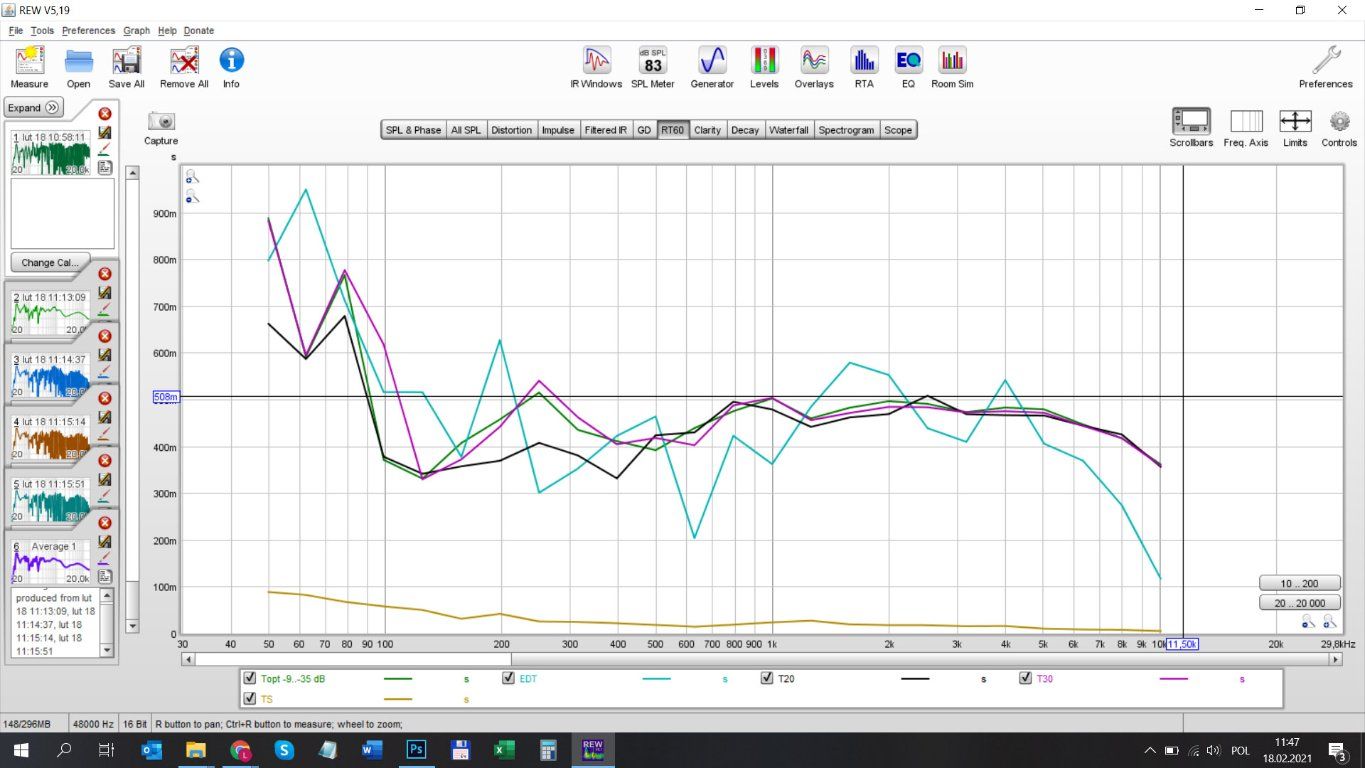The height and width of the screenshot is (768, 1365).
Task: Toggle TS trace visibility
Action: [x=250, y=698]
